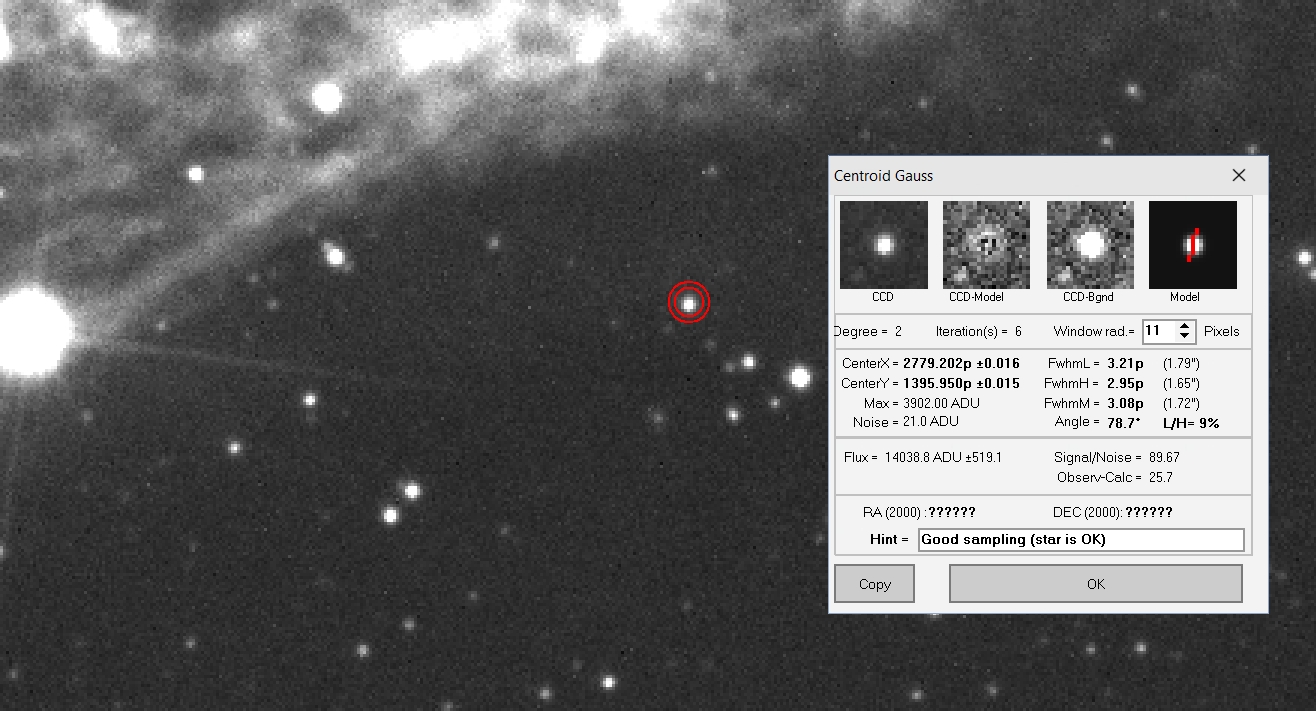Open the CCD-Bgnd preview image

[x=1090, y=245]
